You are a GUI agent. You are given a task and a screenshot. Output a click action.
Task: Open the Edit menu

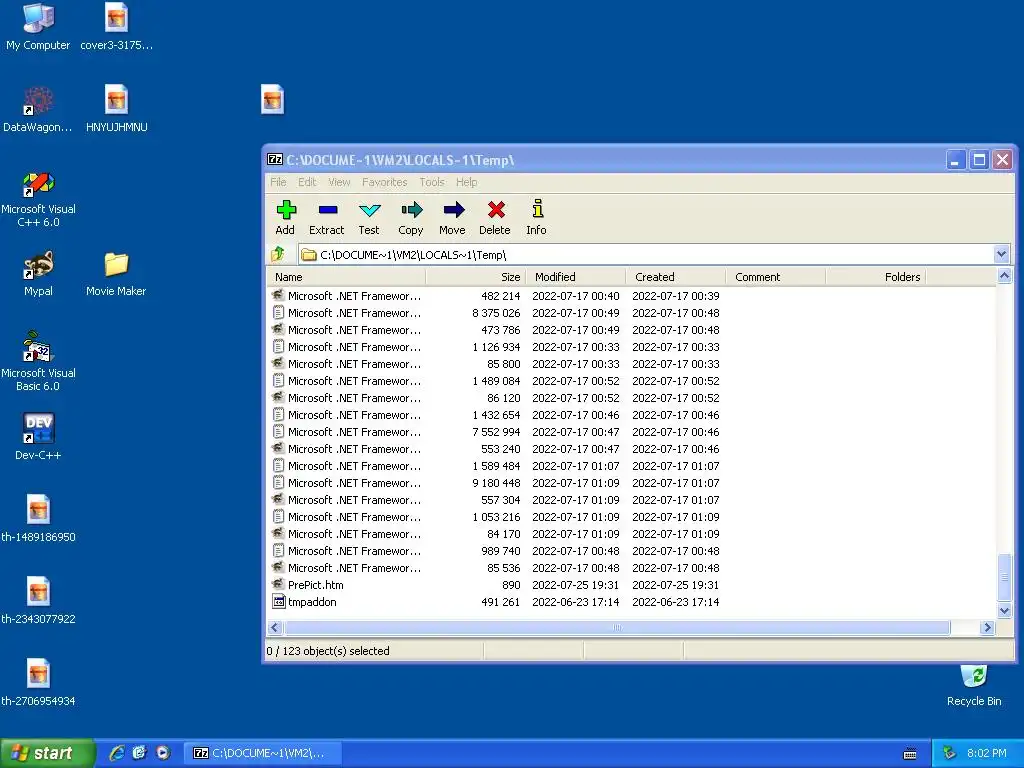pos(307,182)
